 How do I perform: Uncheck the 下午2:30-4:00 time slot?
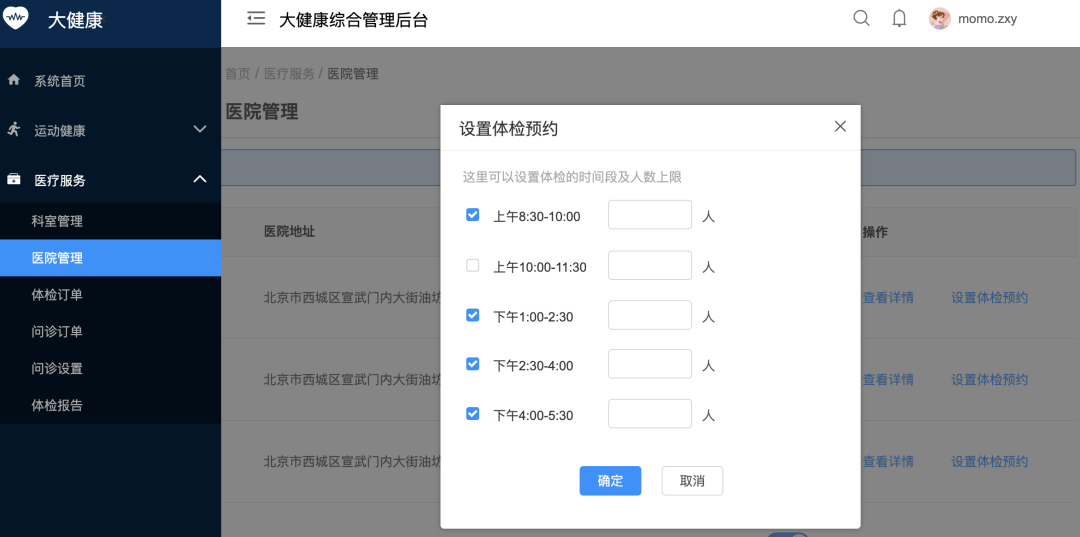click(473, 364)
